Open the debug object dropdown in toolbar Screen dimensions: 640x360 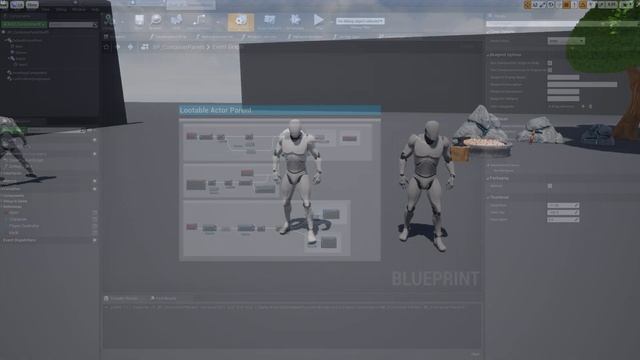(360, 21)
